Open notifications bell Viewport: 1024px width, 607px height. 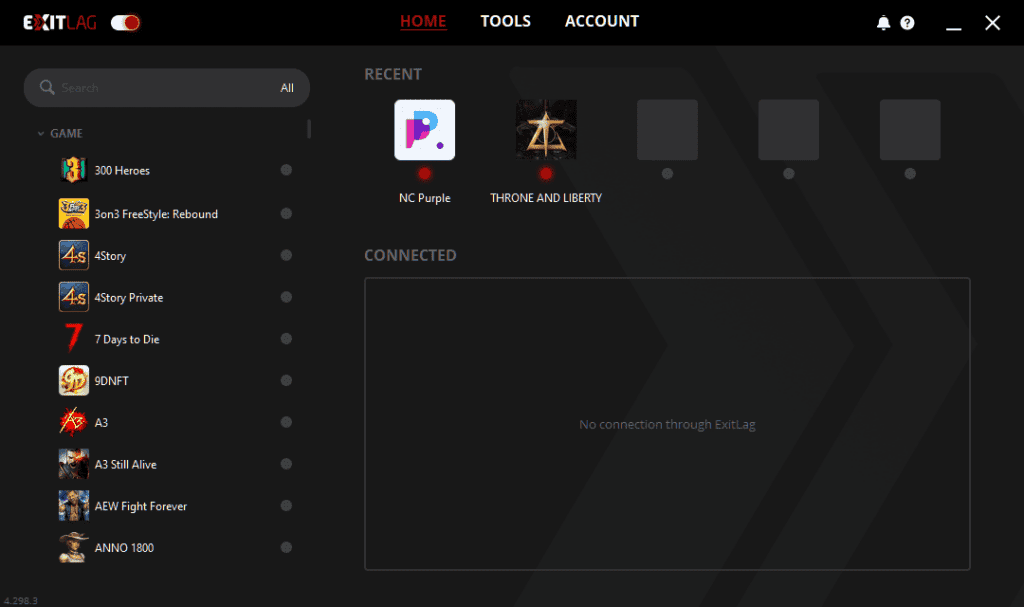click(883, 23)
